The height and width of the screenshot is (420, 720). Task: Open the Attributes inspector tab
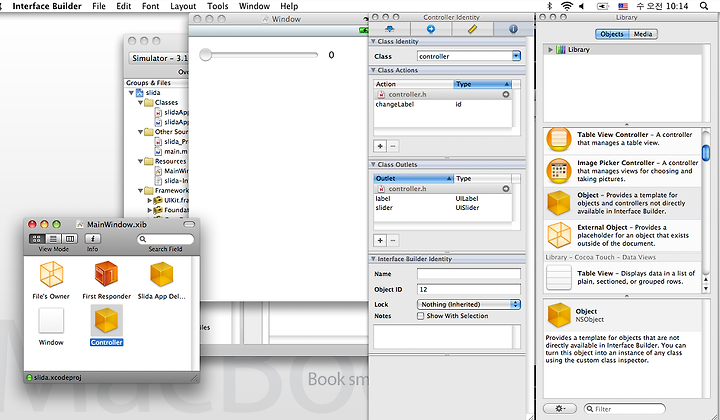(x=389, y=29)
